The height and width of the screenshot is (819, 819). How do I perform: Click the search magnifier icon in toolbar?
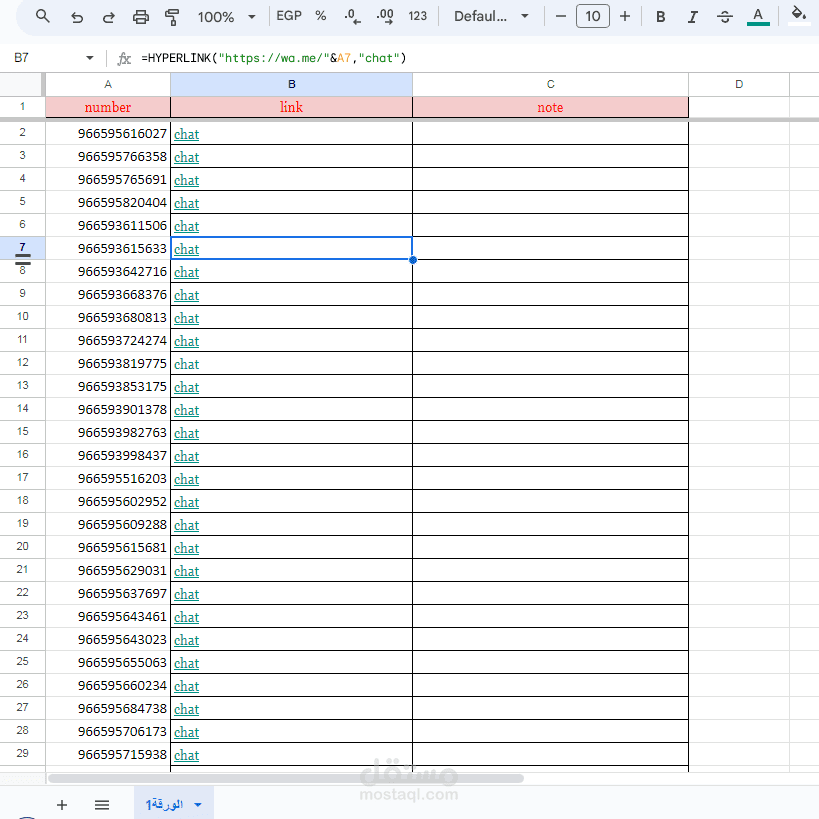(42, 16)
